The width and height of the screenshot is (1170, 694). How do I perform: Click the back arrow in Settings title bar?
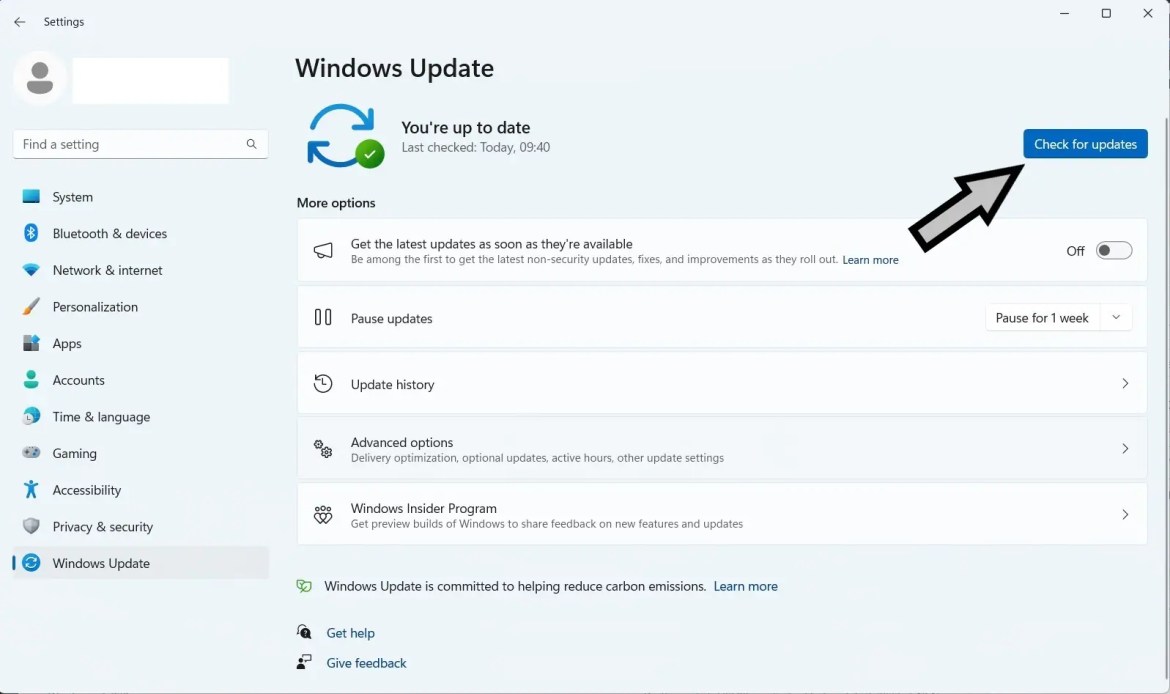(x=19, y=22)
